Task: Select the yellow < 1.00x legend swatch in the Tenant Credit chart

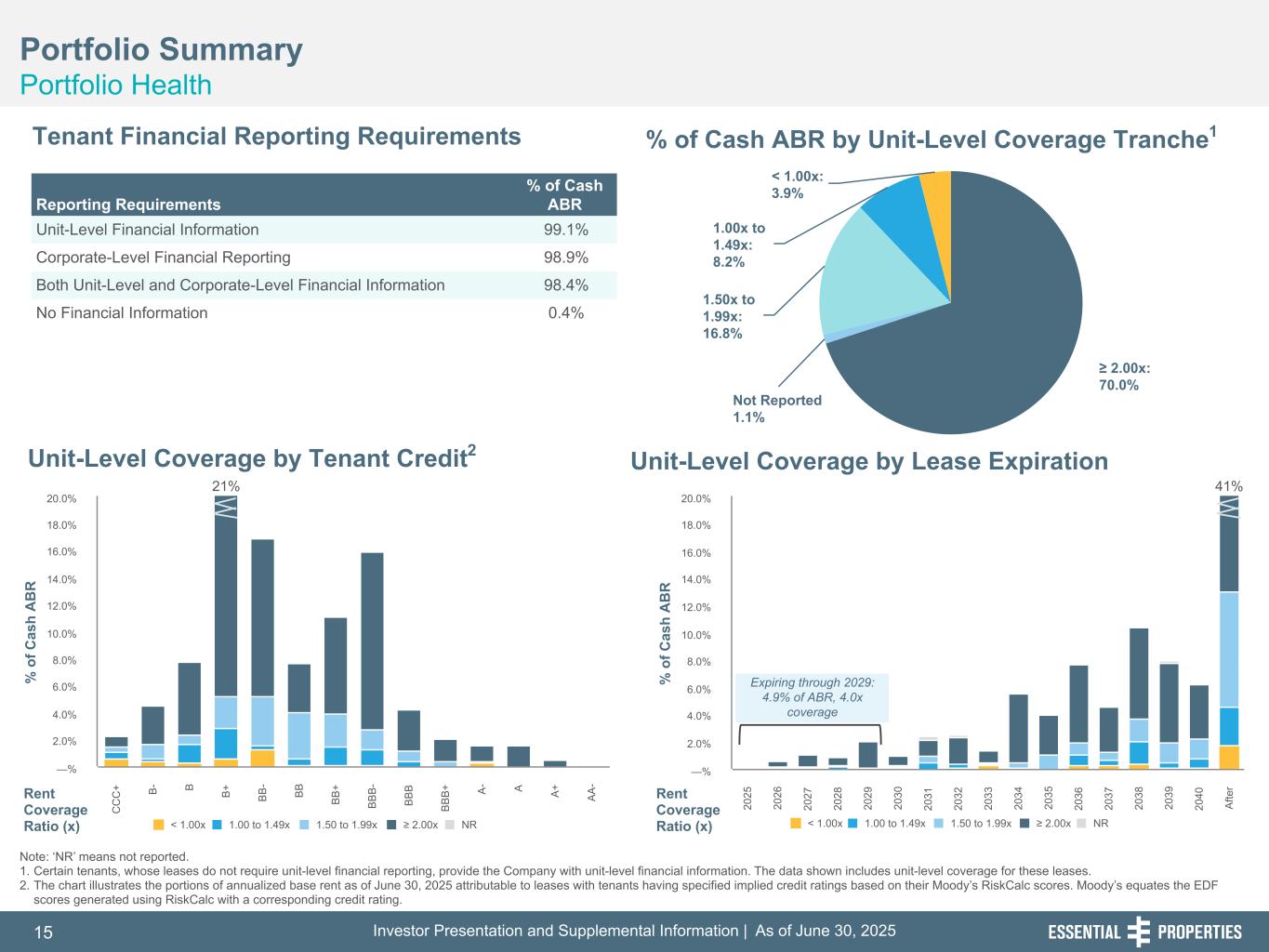Action: (x=158, y=825)
